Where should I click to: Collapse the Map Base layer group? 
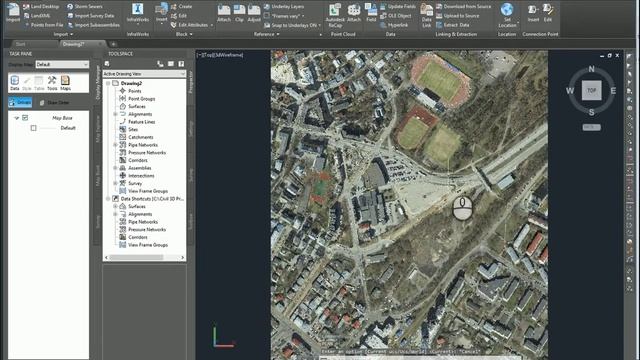tap(17, 118)
